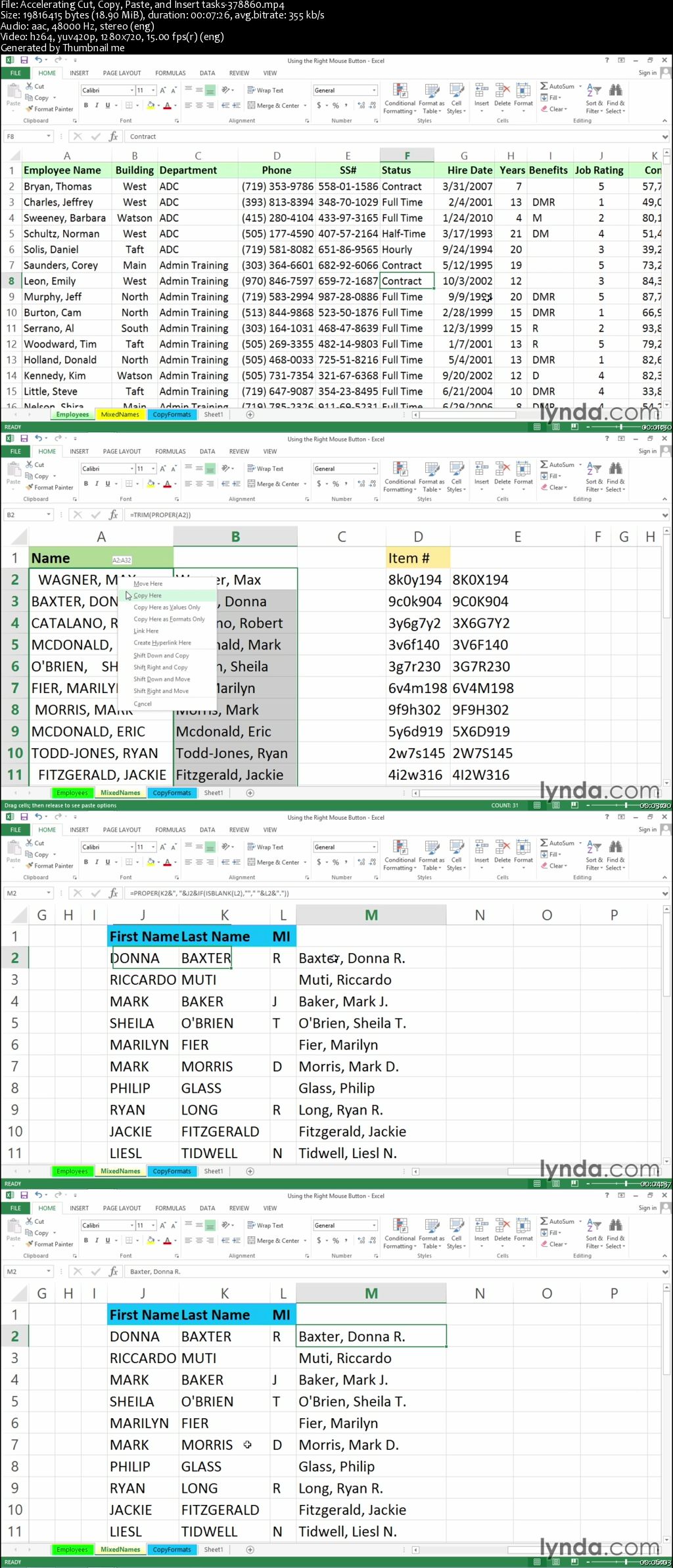Click the fx icon beside =TRIM(PROPER(A2)) formula
This screenshot has height=1568, width=673.
[x=113, y=515]
